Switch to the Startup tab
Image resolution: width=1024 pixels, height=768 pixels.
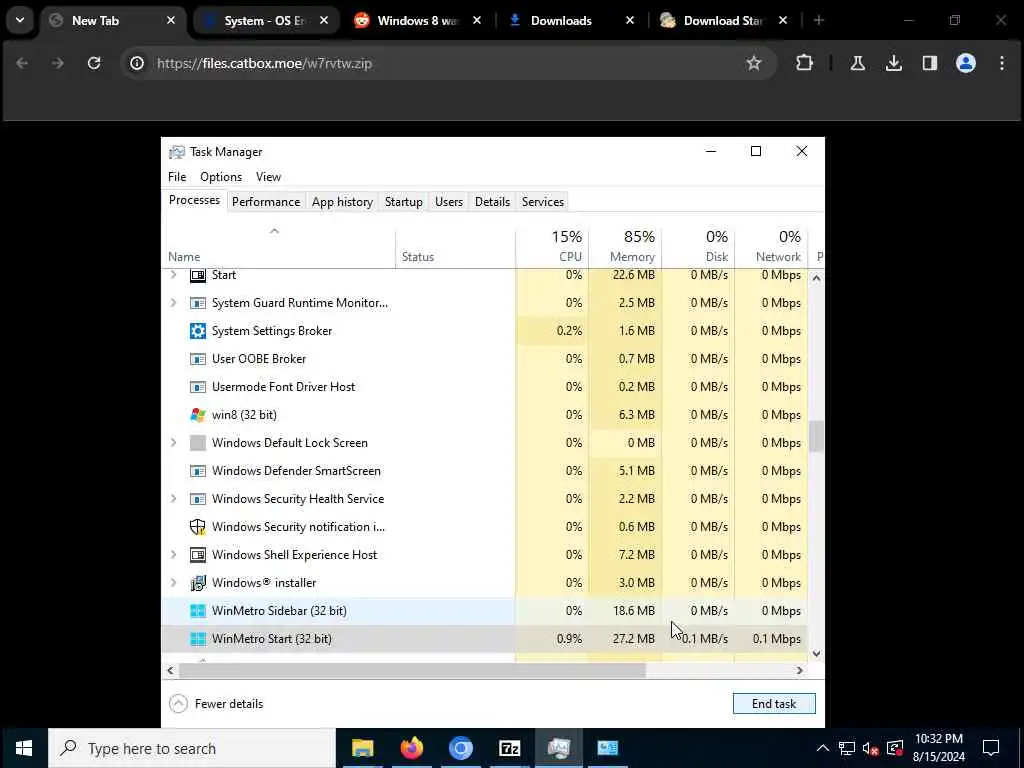[404, 202]
